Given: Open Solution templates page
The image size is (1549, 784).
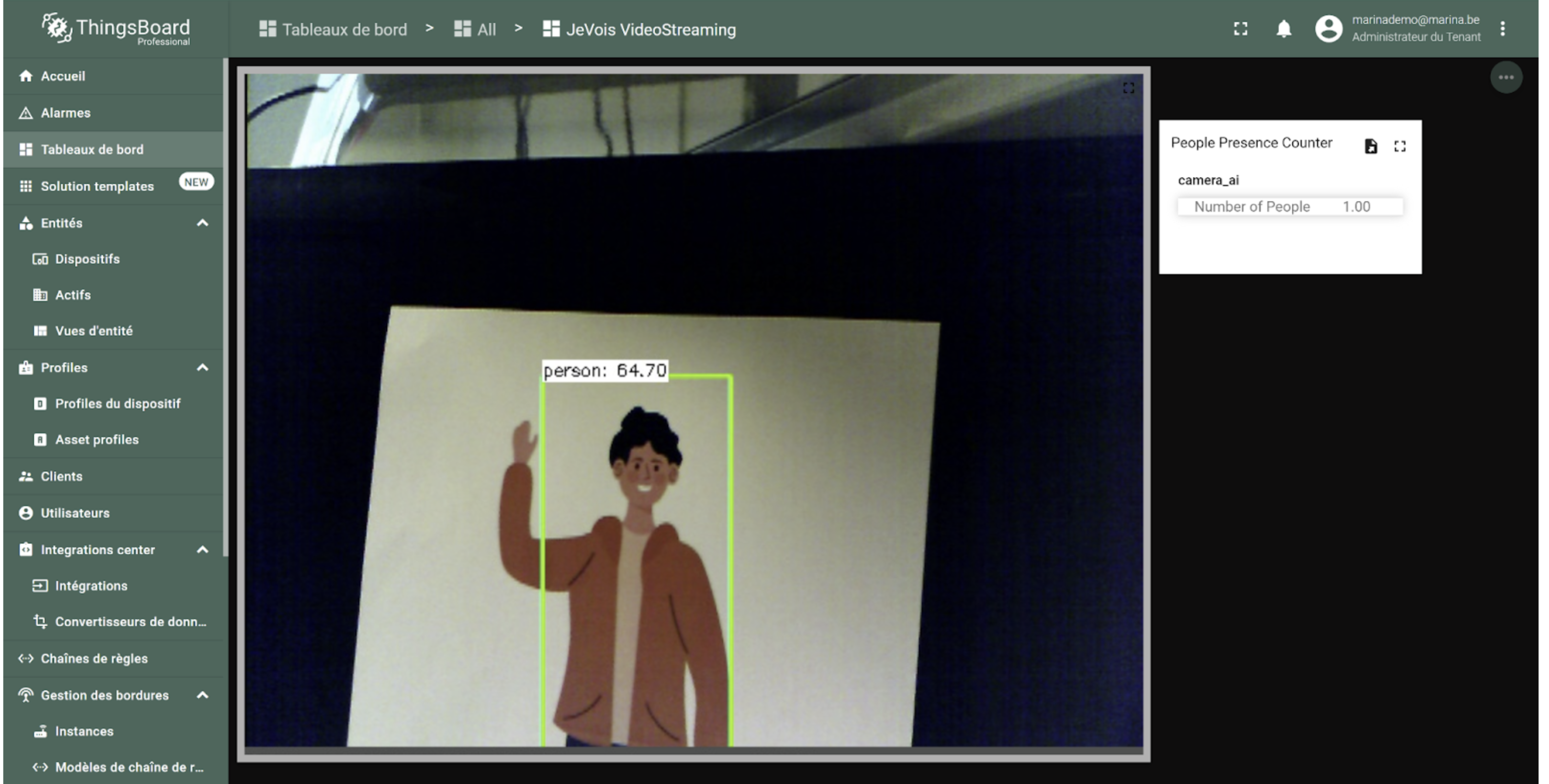Looking at the screenshot, I should click(97, 186).
